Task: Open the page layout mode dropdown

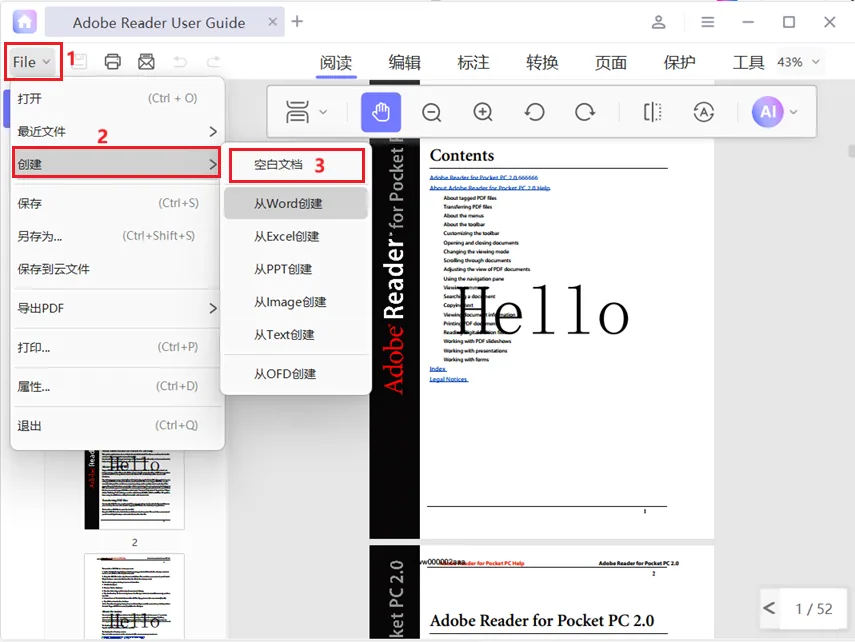Action: (x=306, y=112)
